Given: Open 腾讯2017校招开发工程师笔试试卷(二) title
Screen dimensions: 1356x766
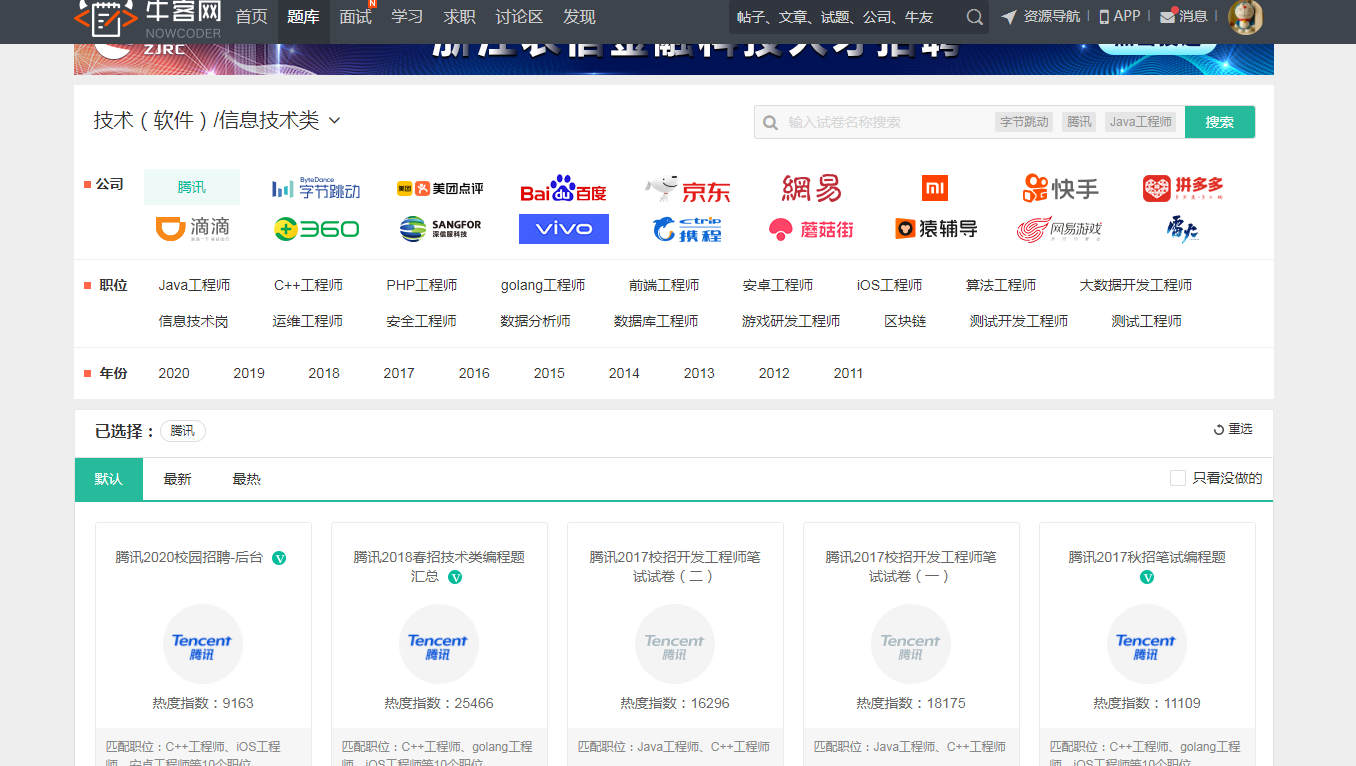Looking at the screenshot, I should click(675, 566).
